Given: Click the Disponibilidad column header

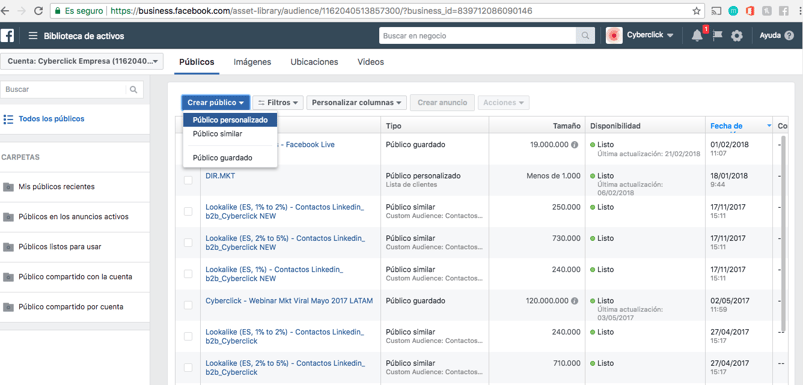Looking at the screenshot, I should (615, 126).
